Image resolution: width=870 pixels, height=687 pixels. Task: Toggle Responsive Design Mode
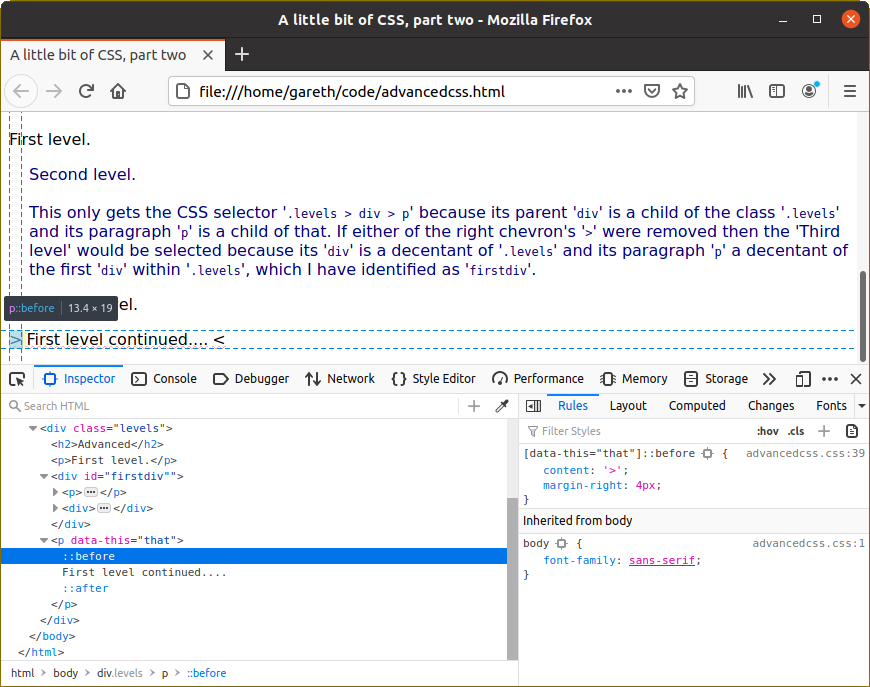tap(803, 379)
